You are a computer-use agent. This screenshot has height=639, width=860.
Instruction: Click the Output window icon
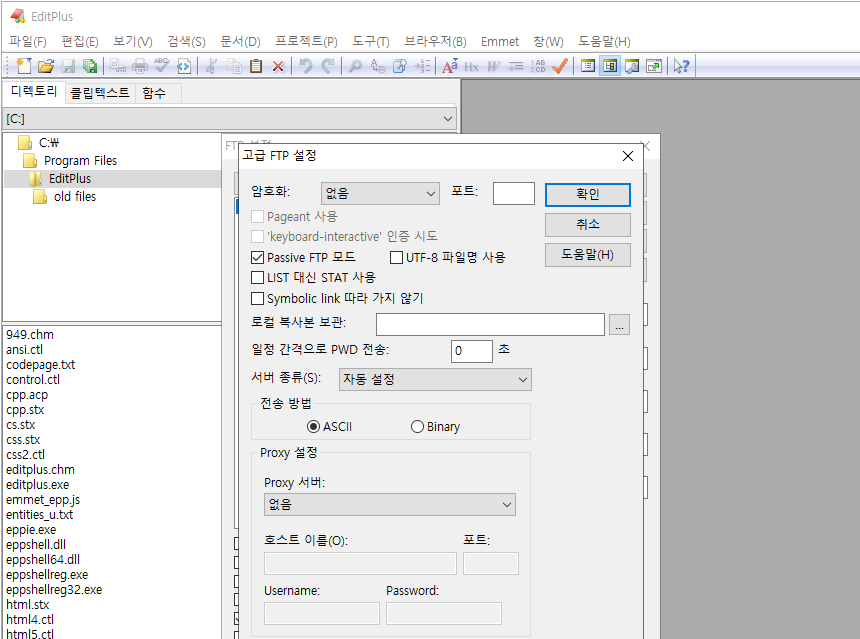coord(632,66)
